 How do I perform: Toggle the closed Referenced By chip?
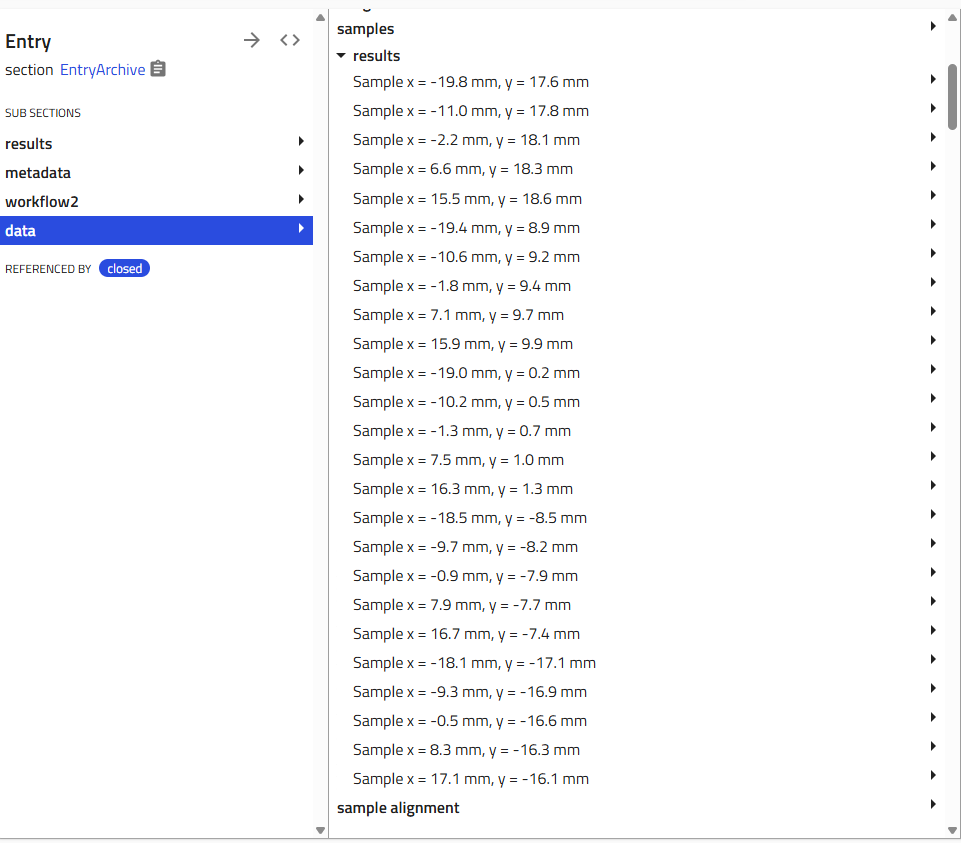tap(124, 268)
